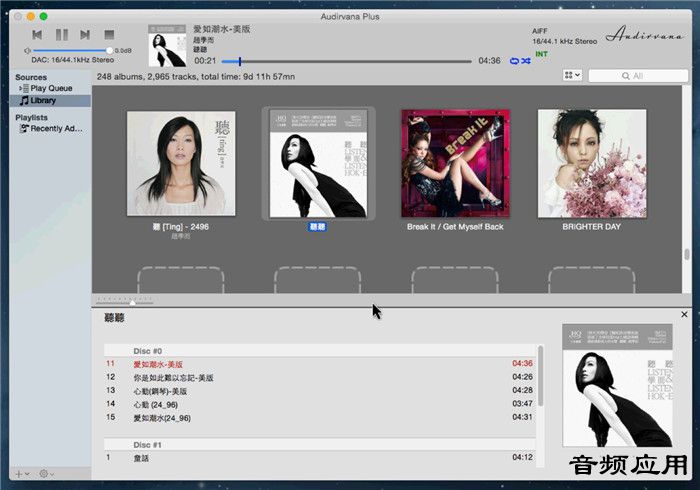Click the track list scrollbar

(541, 376)
